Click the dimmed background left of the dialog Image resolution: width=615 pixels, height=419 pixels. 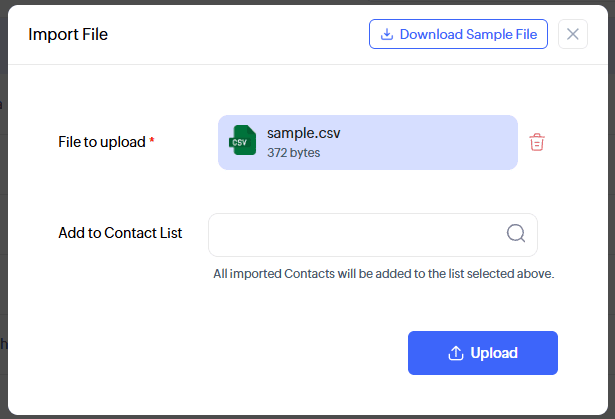pos(3,250)
